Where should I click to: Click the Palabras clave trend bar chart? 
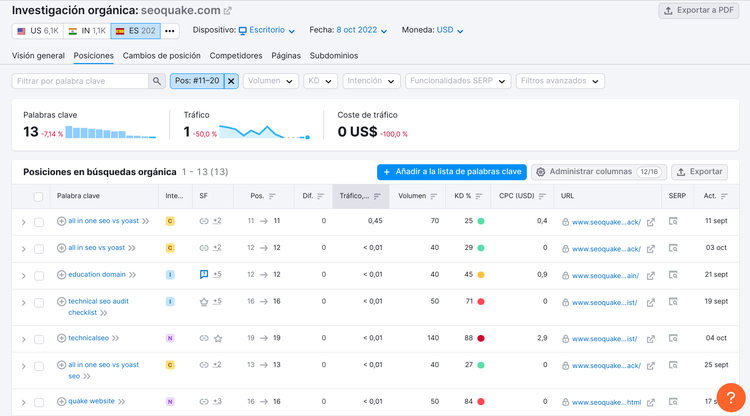pos(110,132)
